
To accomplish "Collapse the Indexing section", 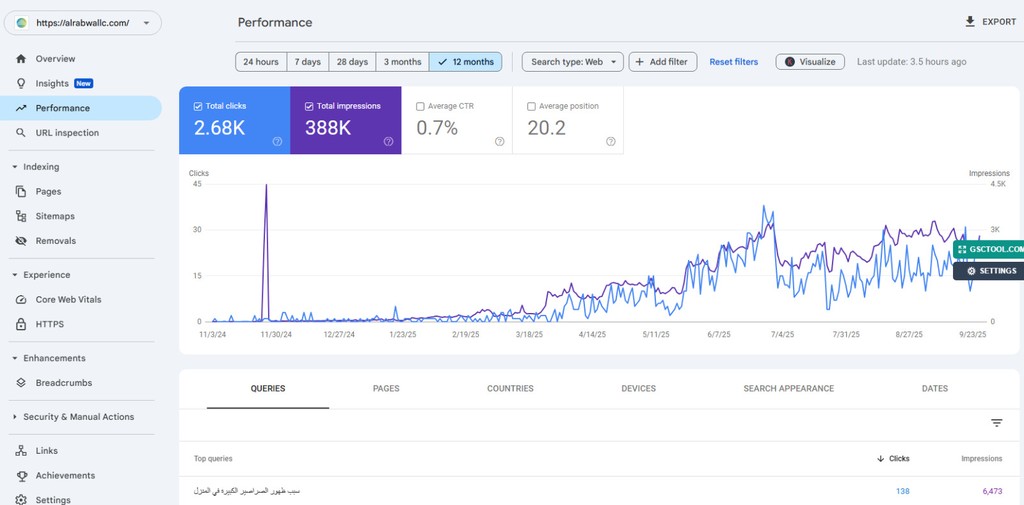I will 15,167.
